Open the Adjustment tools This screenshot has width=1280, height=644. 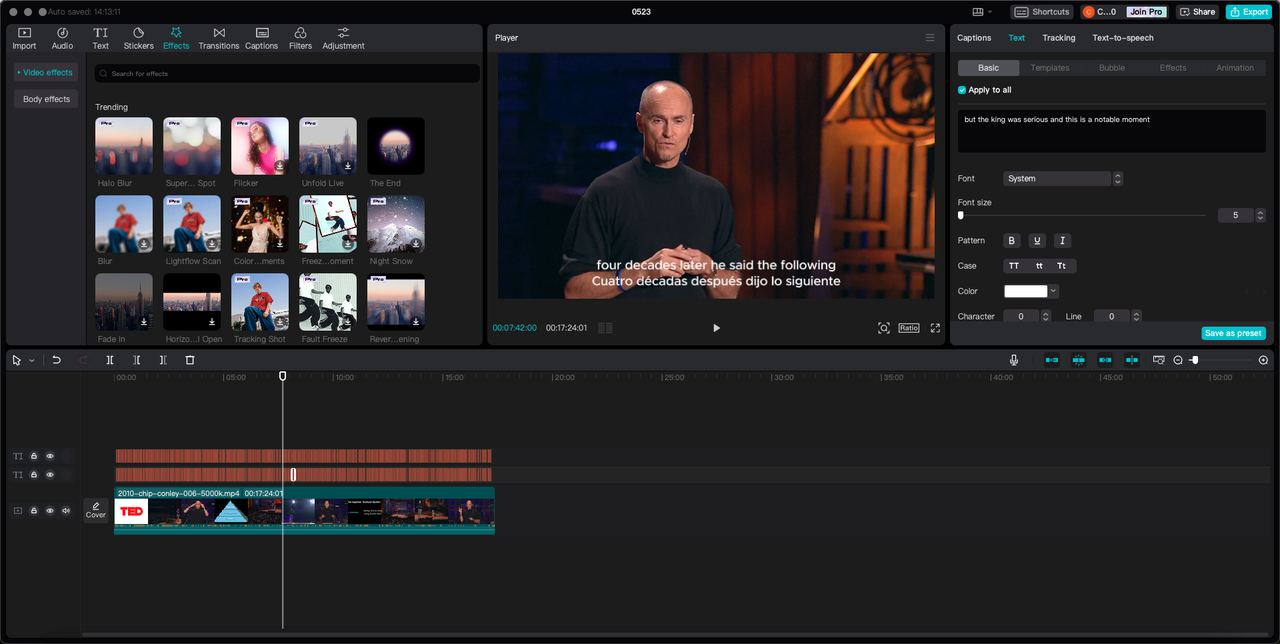click(343, 38)
